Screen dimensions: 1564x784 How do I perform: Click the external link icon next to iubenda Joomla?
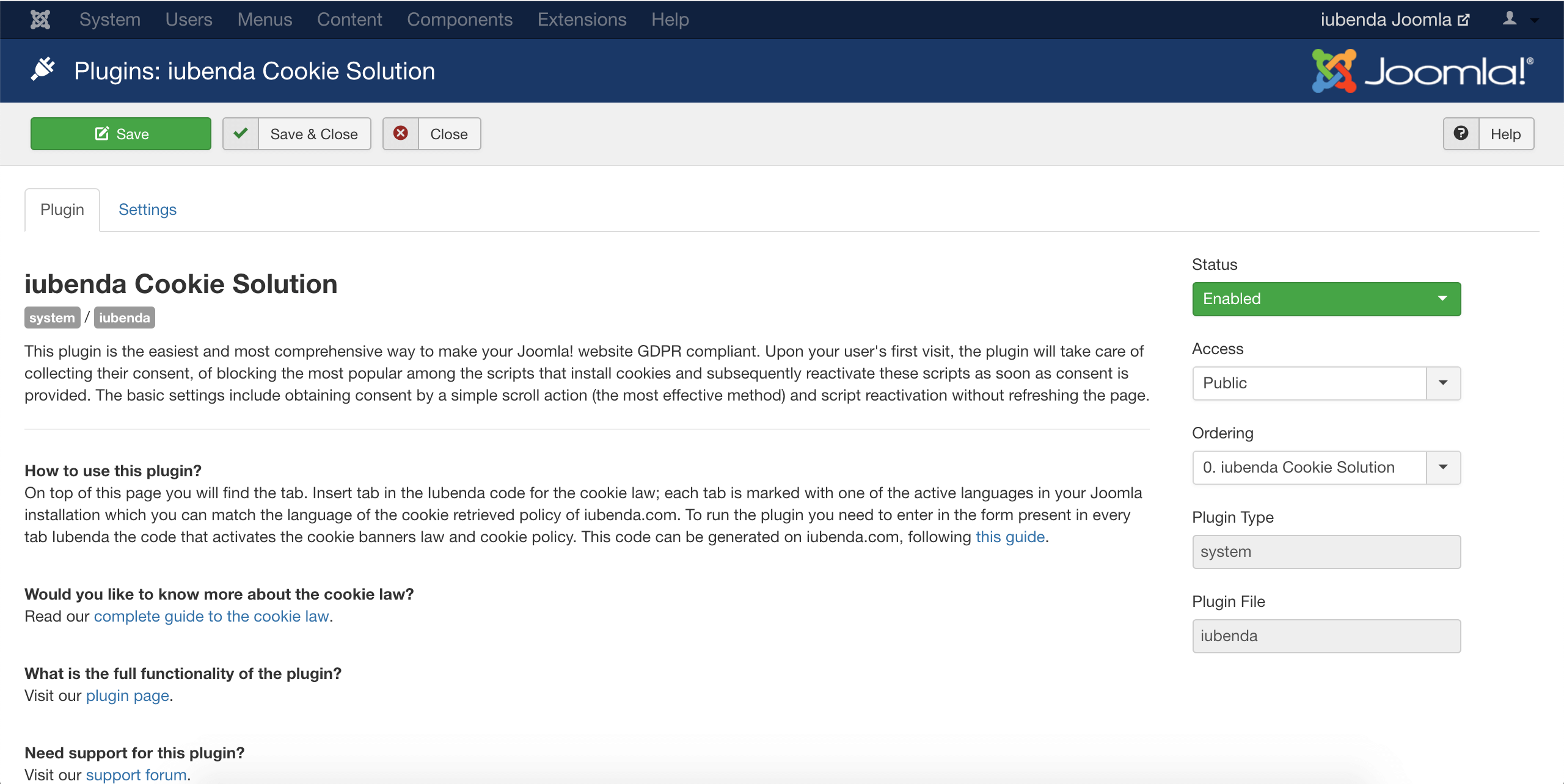(x=1463, y=19)
